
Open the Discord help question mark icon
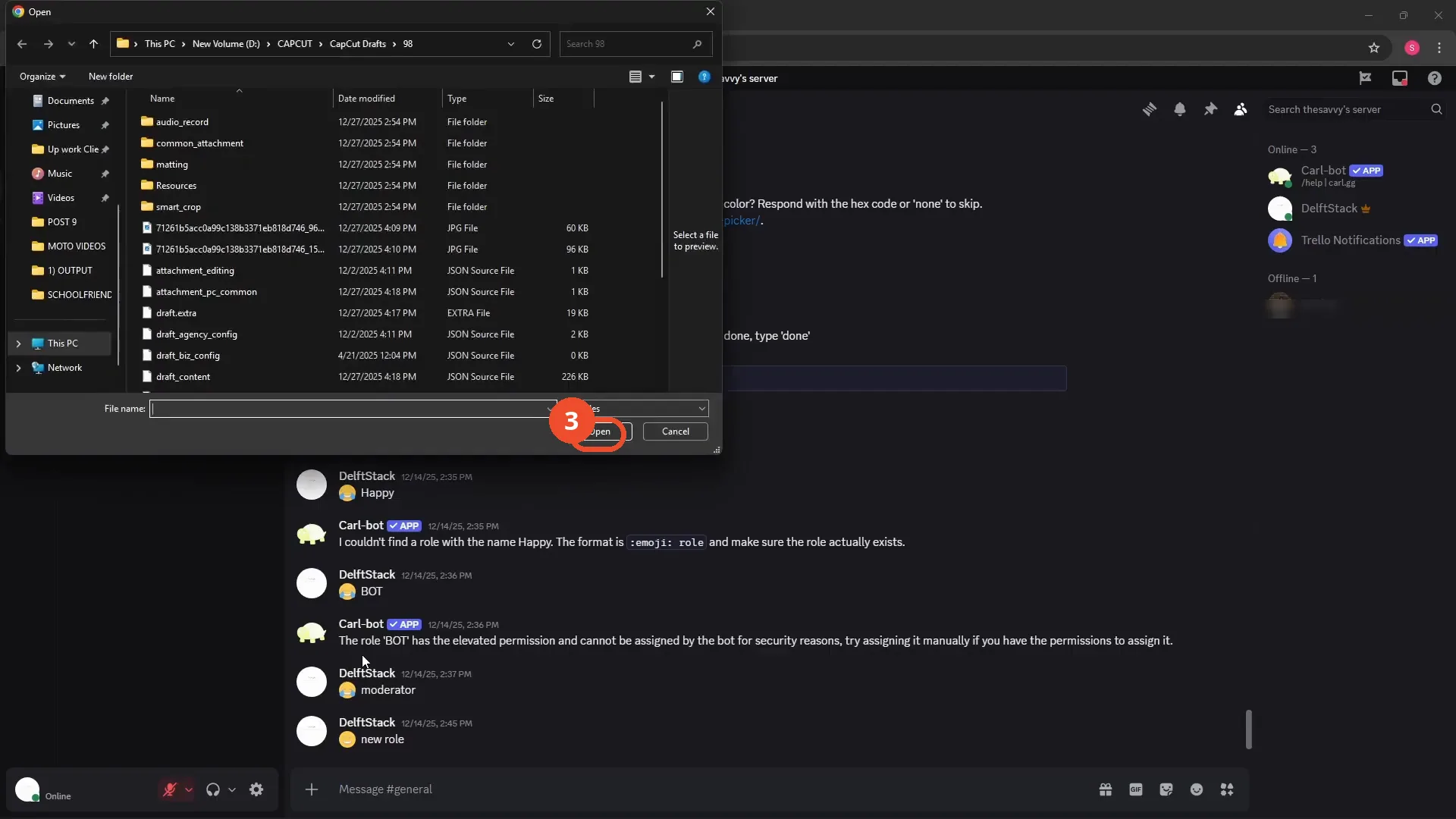point(1435,78)
